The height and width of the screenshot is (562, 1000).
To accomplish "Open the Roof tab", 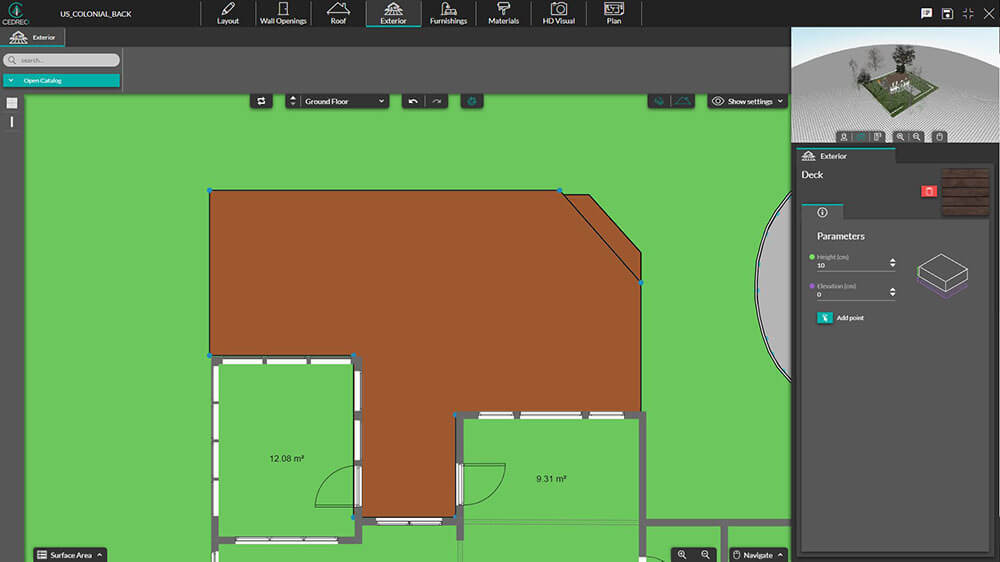I will point(338,13).
